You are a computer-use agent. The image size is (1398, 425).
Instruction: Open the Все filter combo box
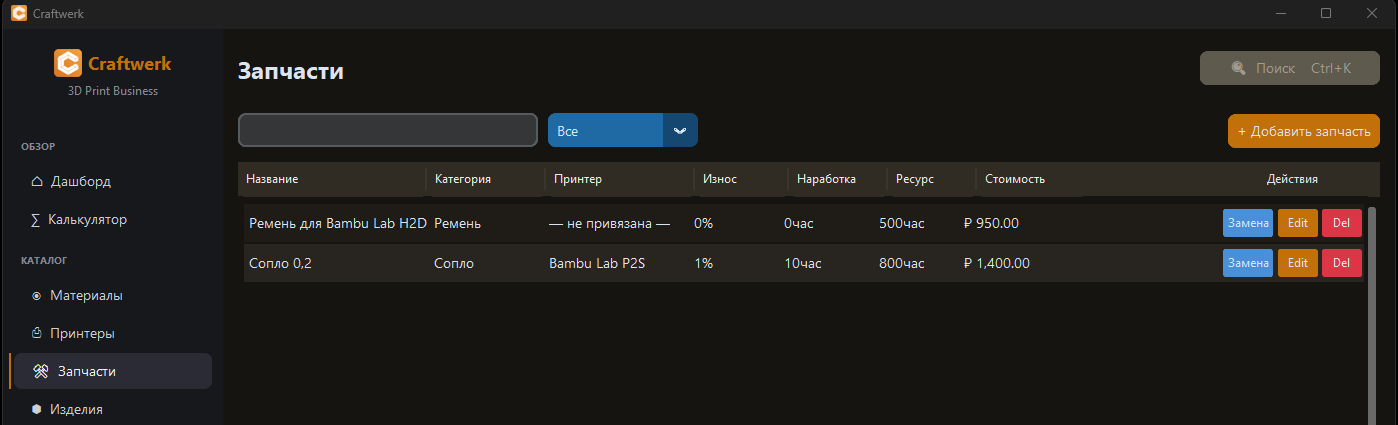tap(605, 130)
